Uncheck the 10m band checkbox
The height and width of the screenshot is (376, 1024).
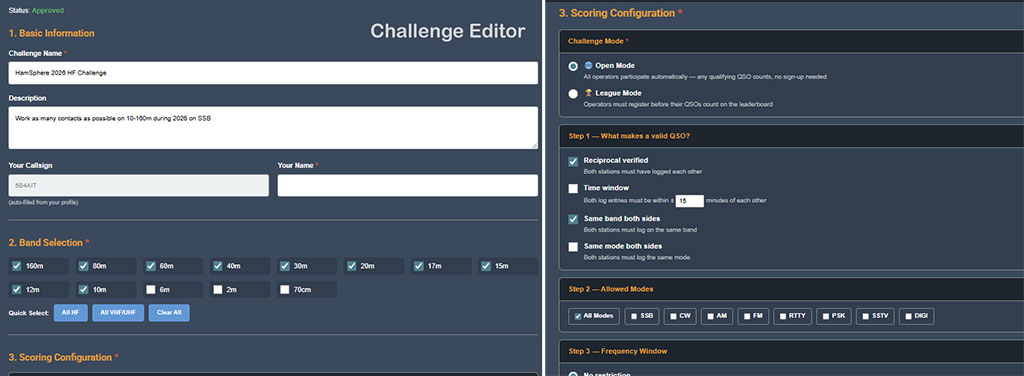[x=84, y=289]
